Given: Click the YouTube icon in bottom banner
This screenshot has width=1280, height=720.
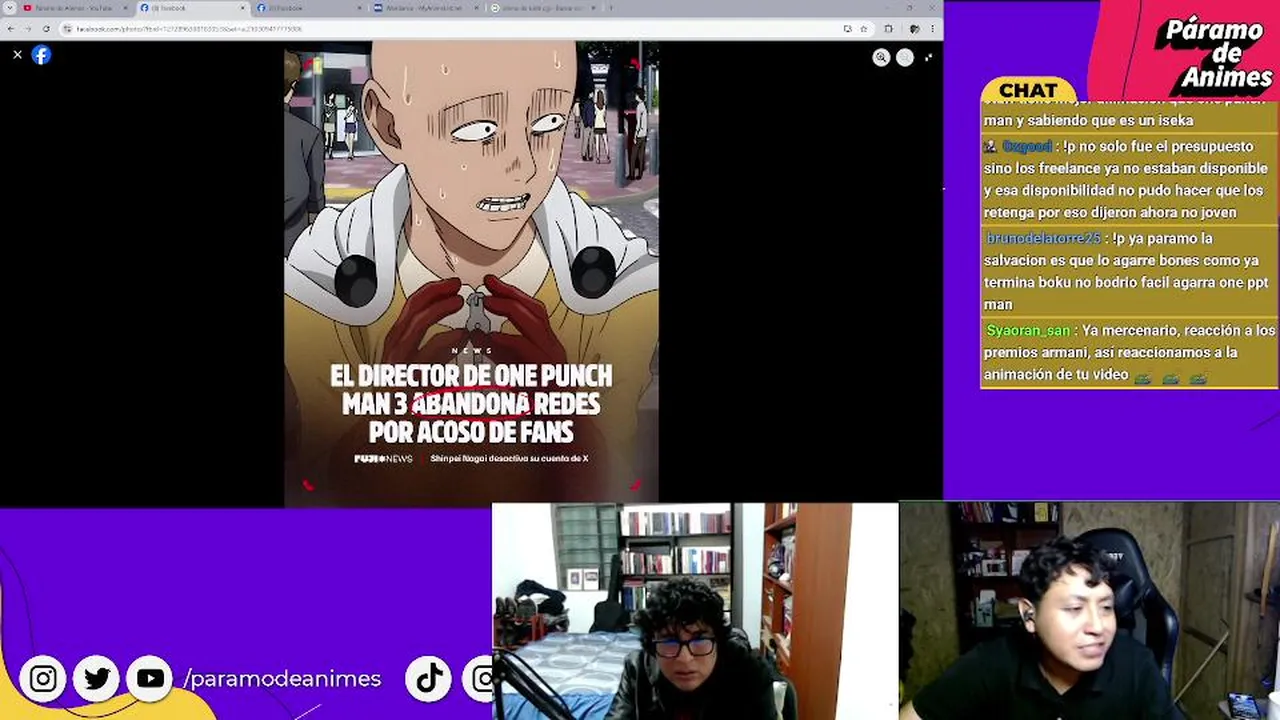Looking at the screenshot, I should coord(150,679).
